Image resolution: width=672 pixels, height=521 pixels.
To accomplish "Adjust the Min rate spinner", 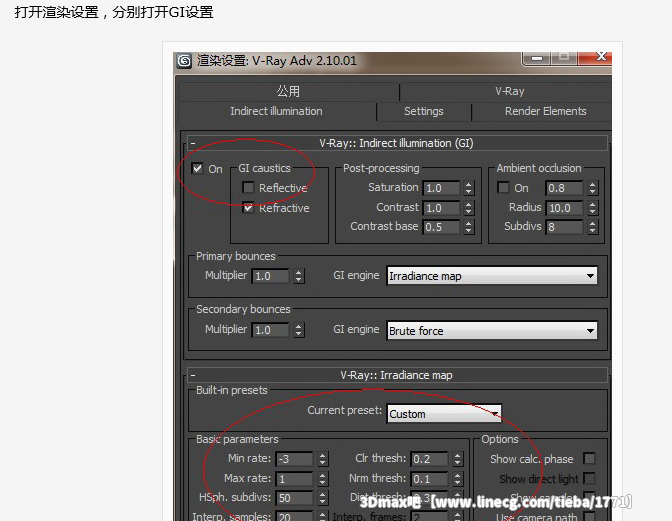I will [323, 459].
